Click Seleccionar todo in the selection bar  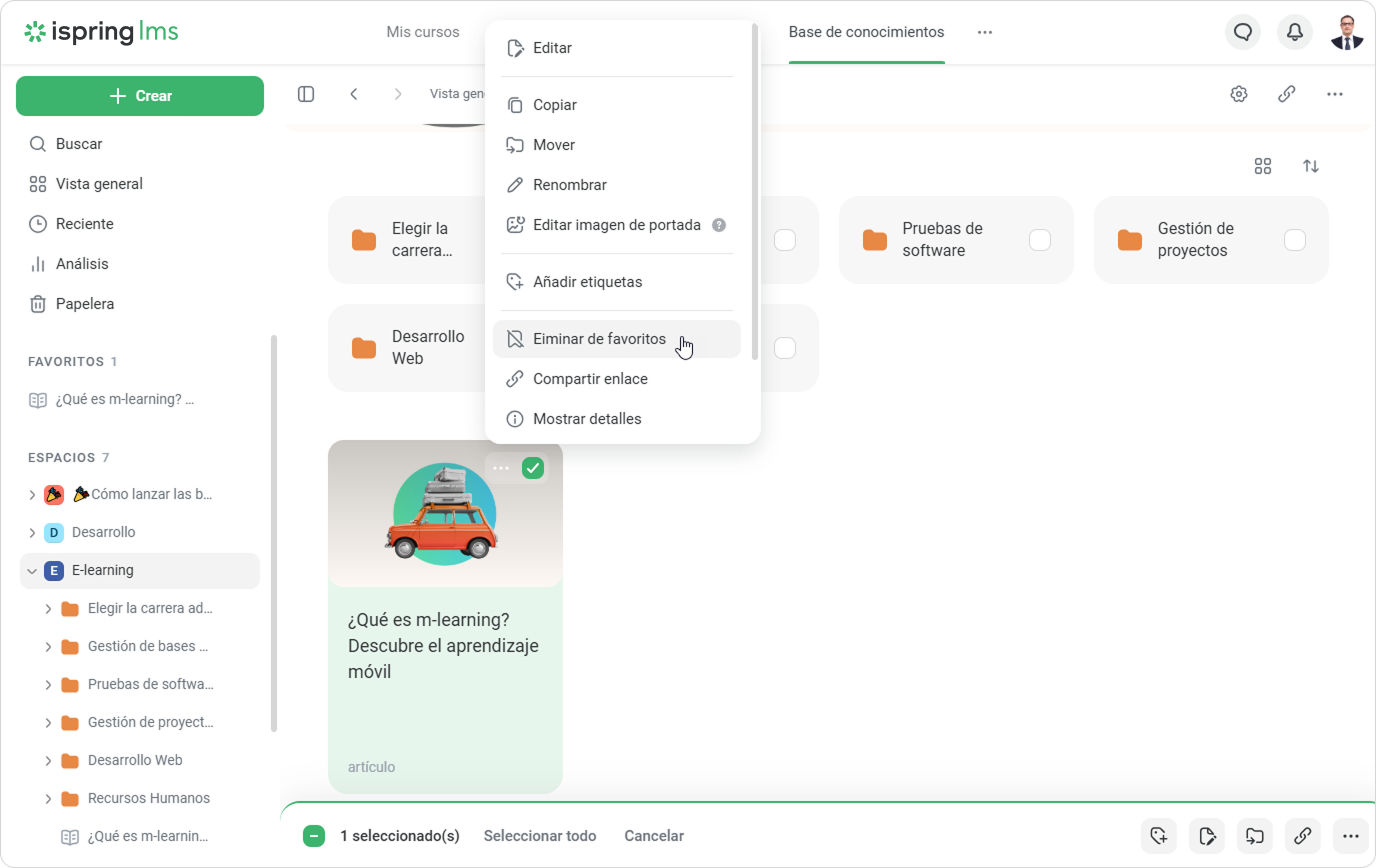[540, 836]
